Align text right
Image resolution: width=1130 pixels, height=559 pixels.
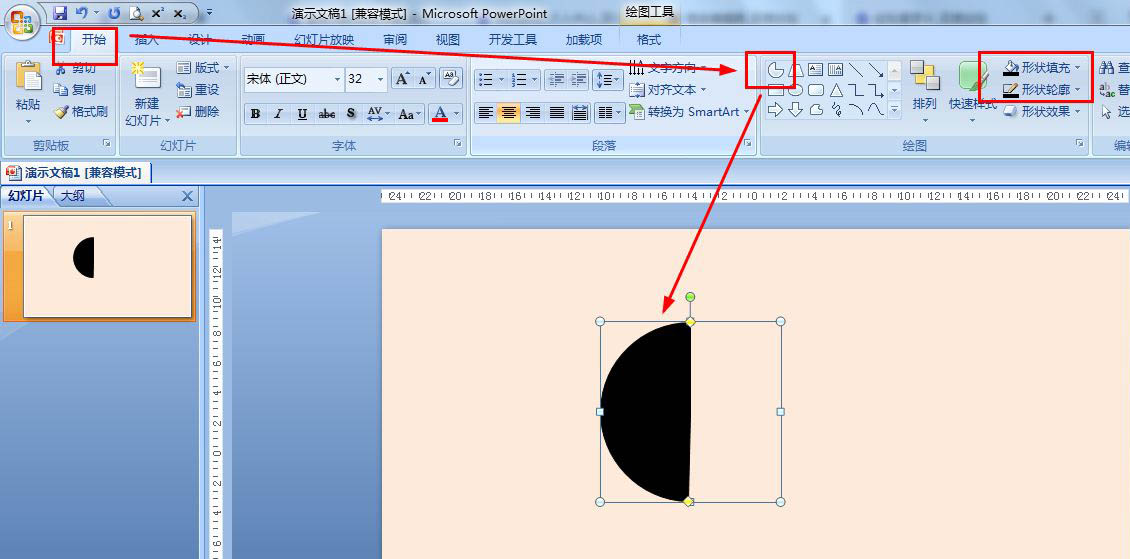533,112
